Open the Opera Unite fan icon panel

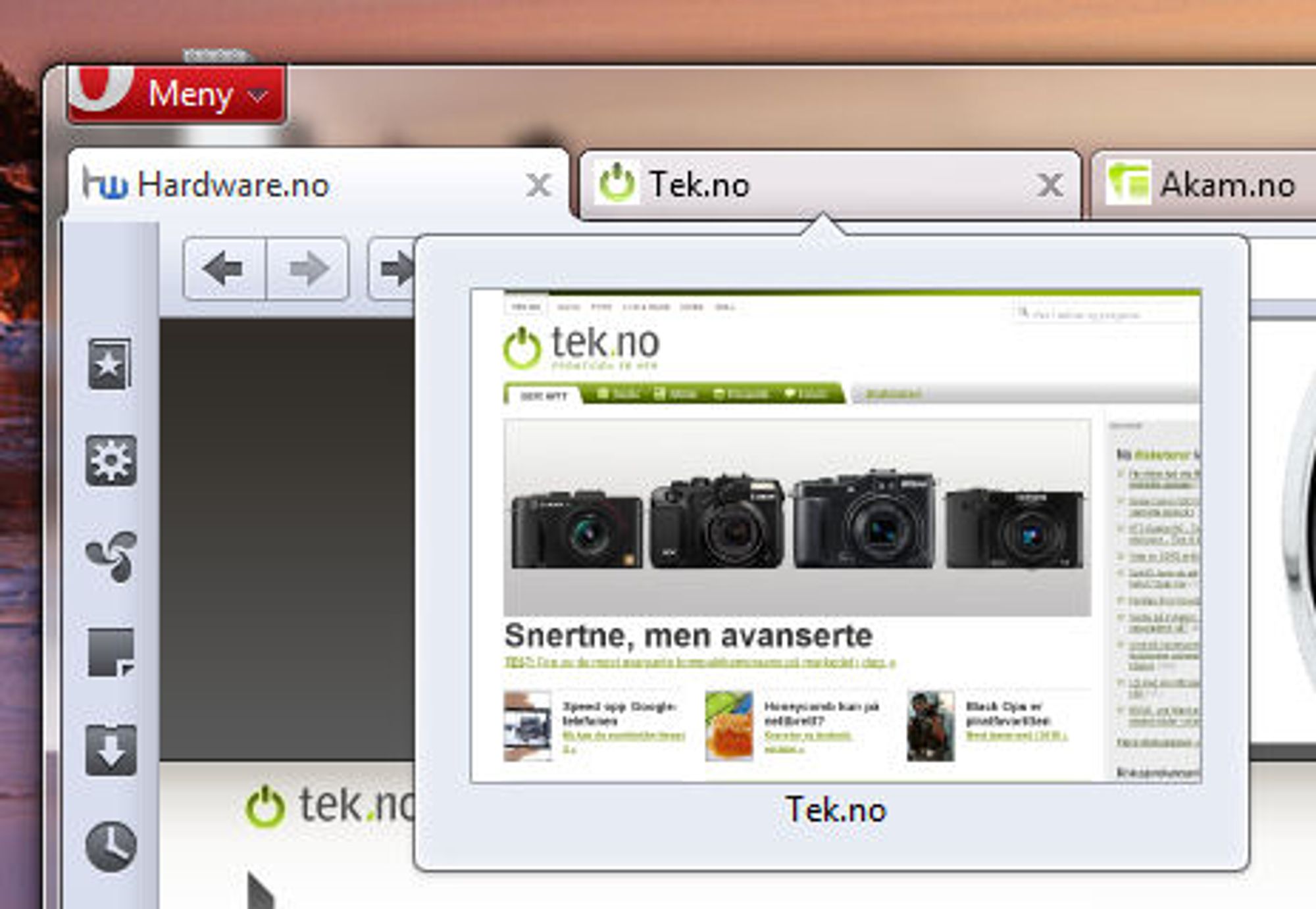[112, 556]
